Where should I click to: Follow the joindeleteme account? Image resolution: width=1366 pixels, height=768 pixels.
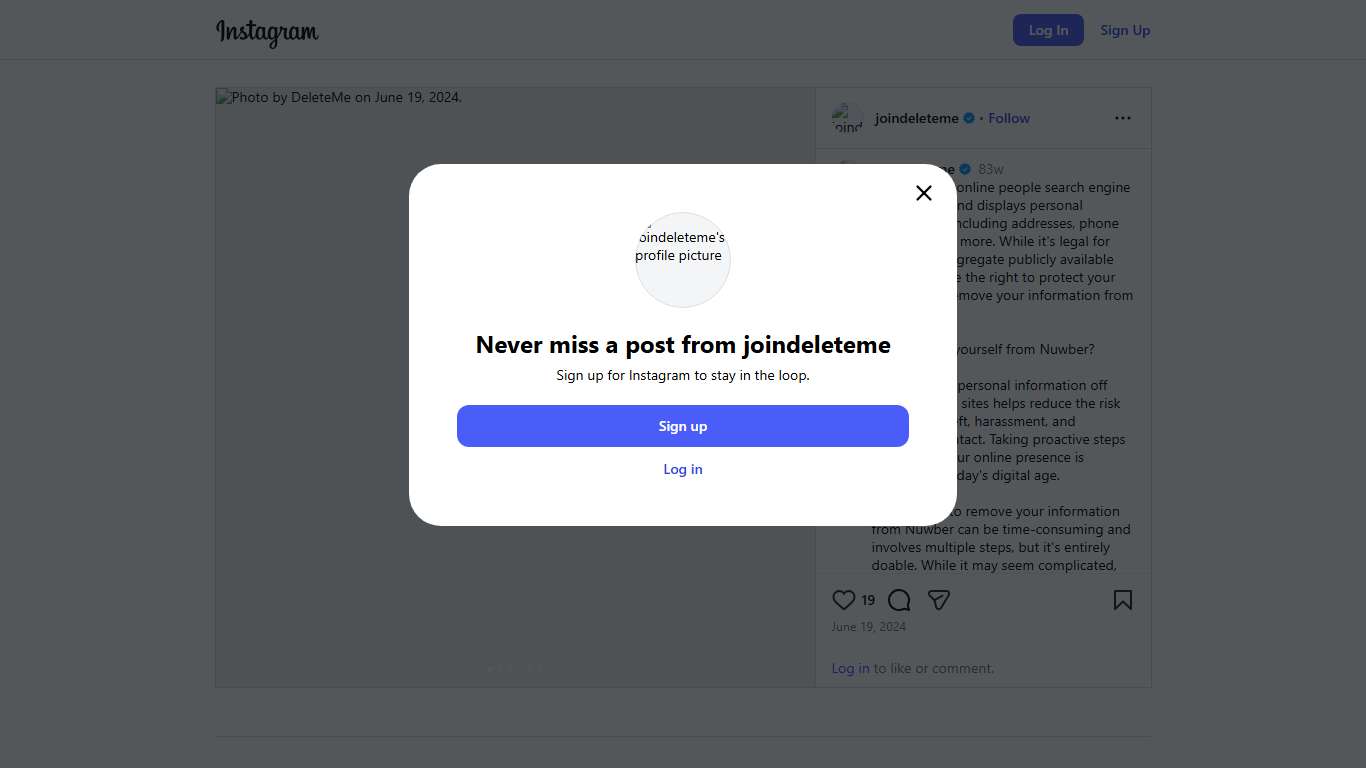pos(1009,118)
